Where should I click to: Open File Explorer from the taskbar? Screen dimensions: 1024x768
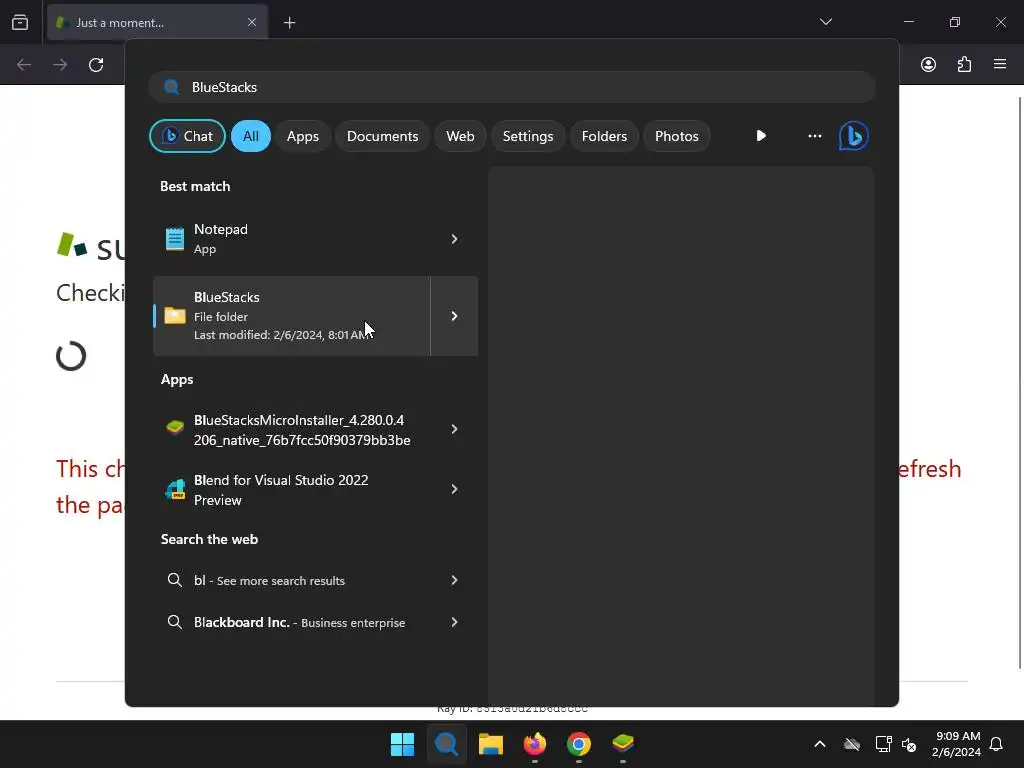click(x=490, y=744)
